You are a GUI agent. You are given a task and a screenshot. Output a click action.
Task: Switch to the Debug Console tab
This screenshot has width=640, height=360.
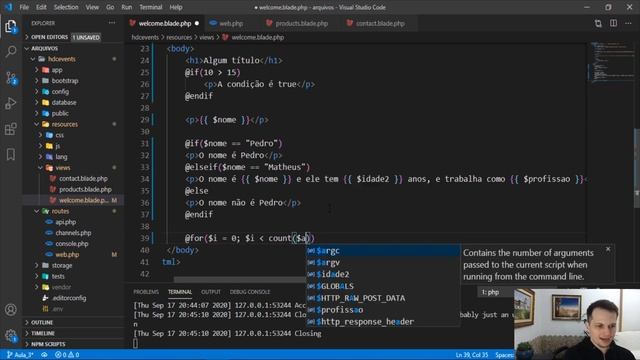pyautogui.click(x=250, y=292)
